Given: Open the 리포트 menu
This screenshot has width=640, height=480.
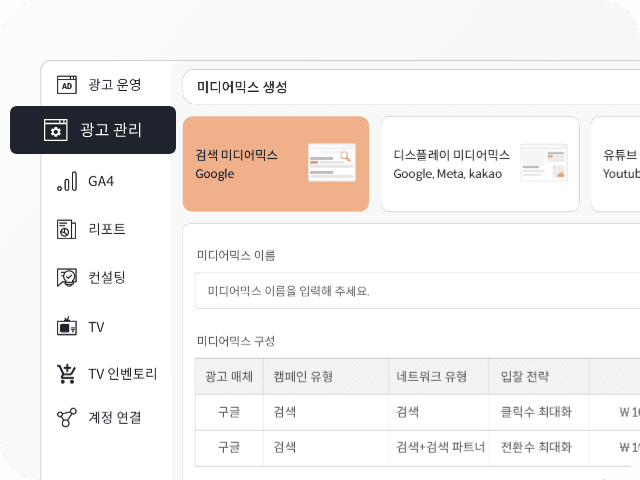Looking at the screenshot, I should point(107,229).
